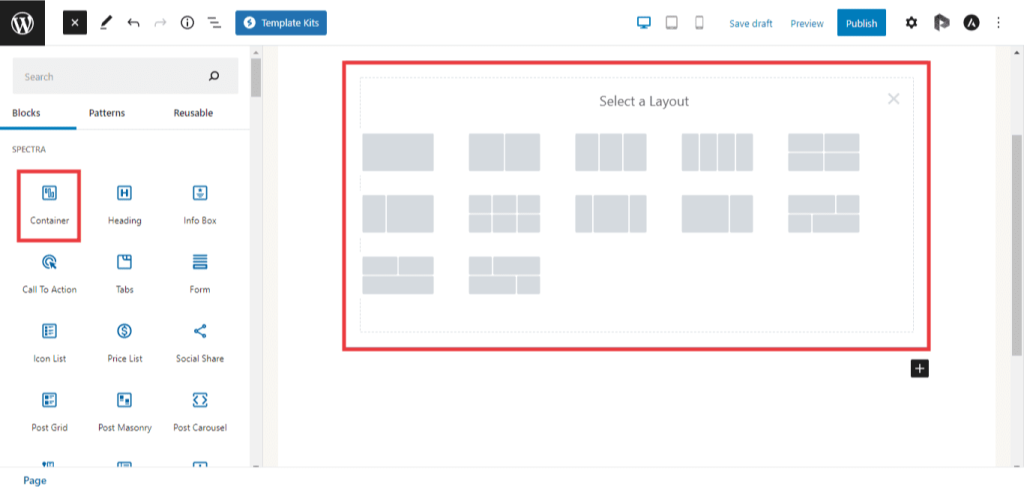
Task: Switch to mobile preview mode
Action: 699,23
